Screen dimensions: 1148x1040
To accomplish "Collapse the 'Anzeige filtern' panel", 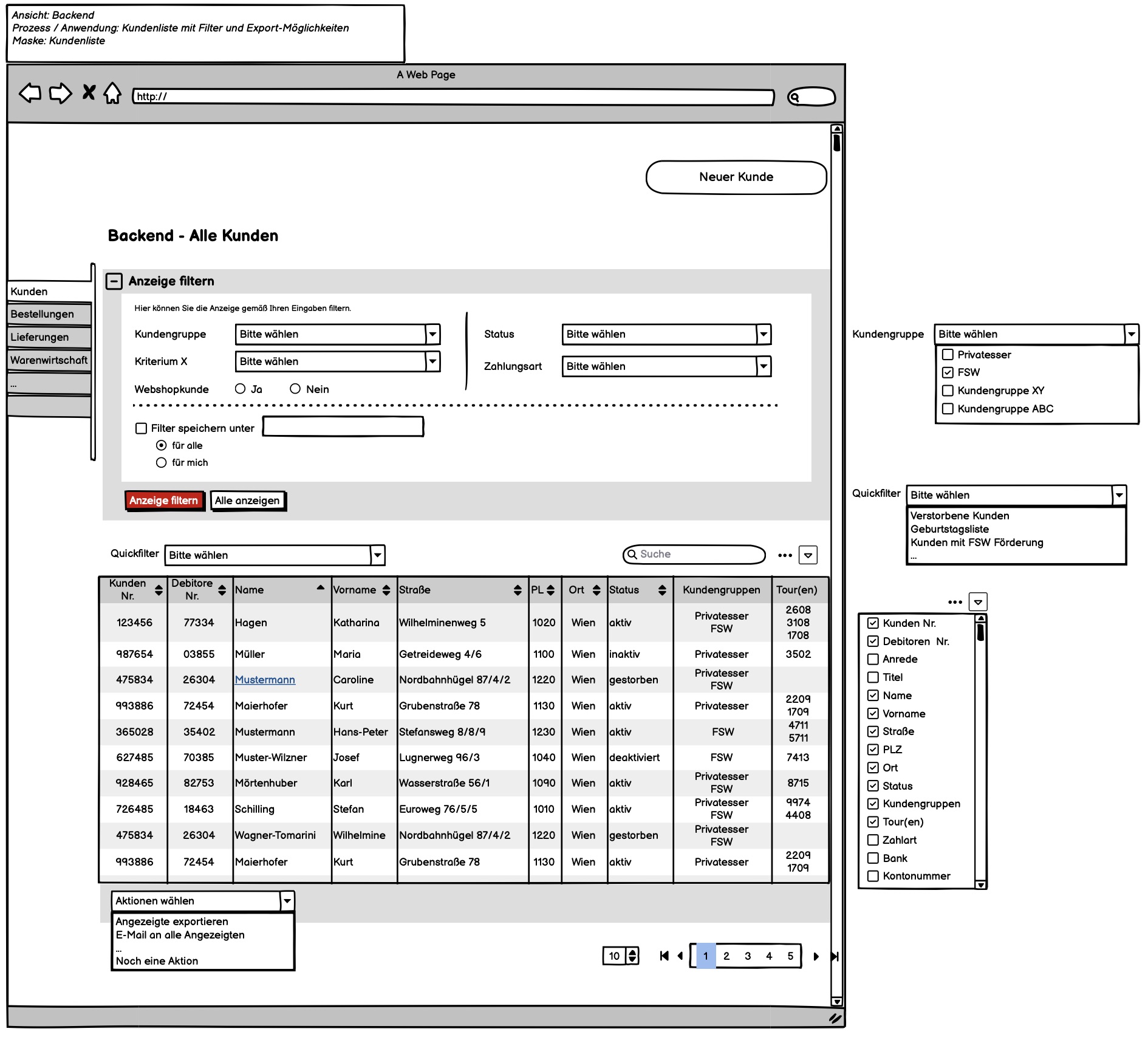I will (114, 281).
